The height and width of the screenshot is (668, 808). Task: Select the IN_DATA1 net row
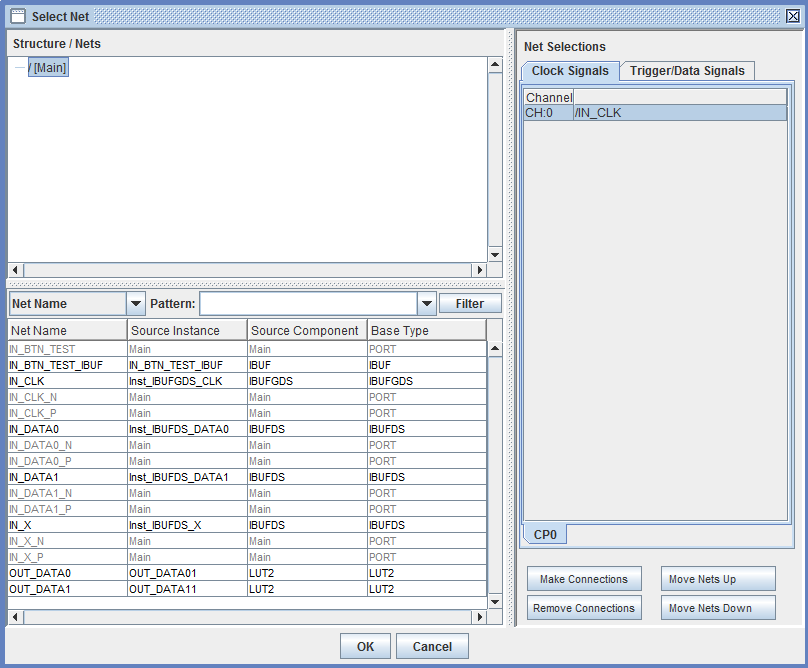tap(247, 477)
